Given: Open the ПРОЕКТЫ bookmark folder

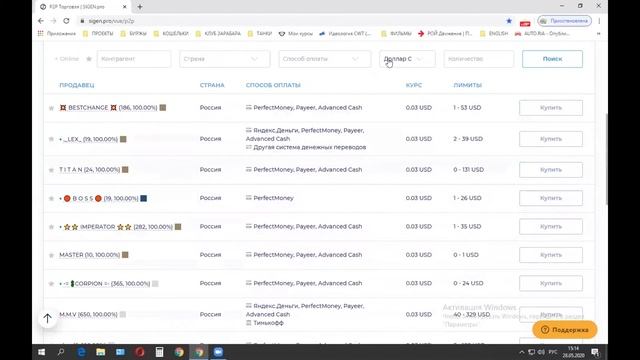Looking at the screenshot, I should [98, 33].
